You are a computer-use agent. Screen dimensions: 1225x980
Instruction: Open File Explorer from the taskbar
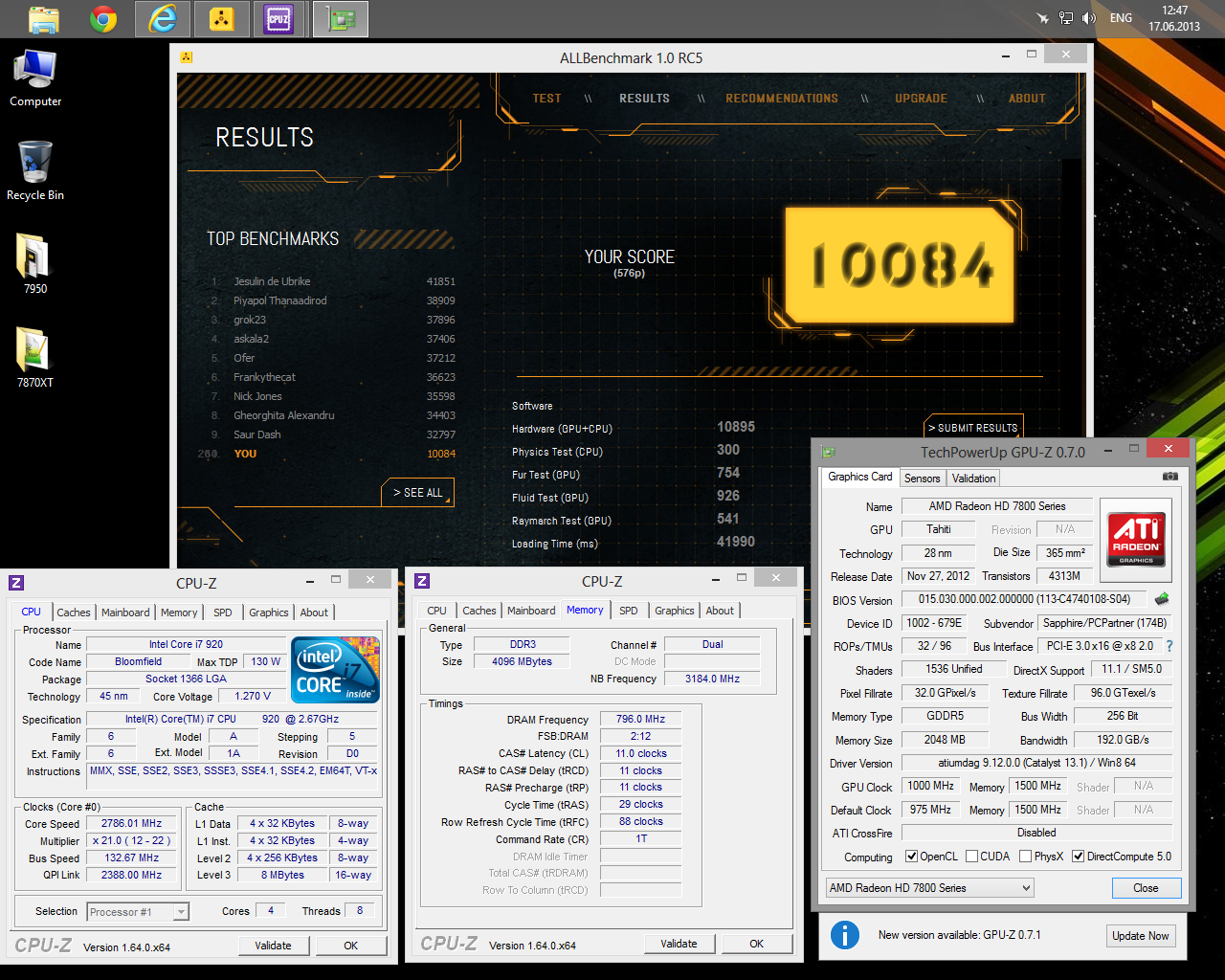tap(43, 19)
